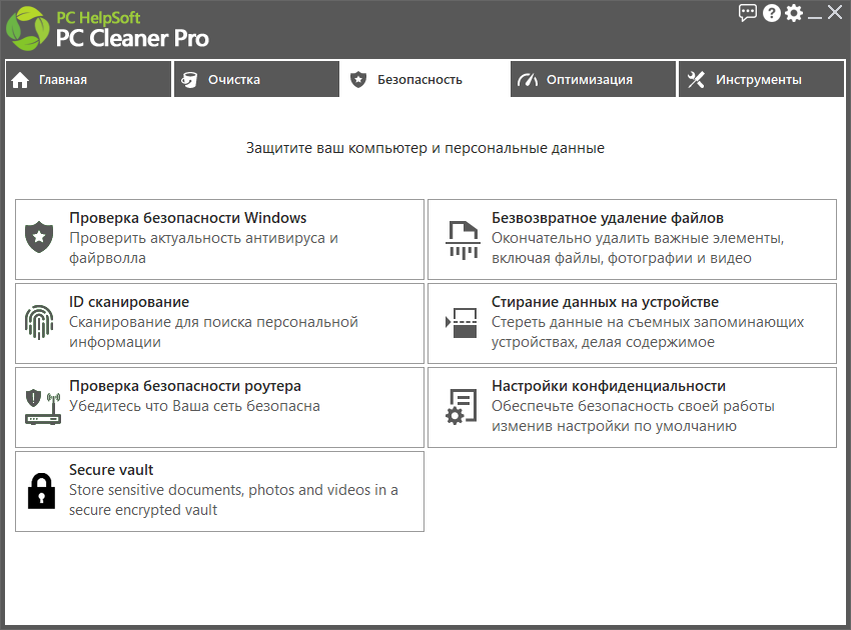Go to the Оптимизация tab
Viewport: 851px width, 630px height.
click(x=593, y=79)
